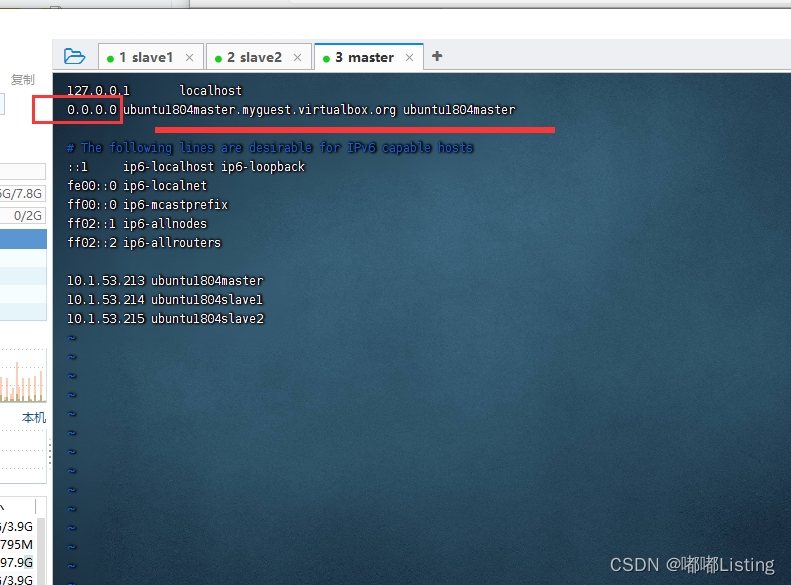Click the ubuntu1804master.myguest.virtualbox.org hostname text
Viewport: 791px width, 585px height.
click(x=259, y=110)
